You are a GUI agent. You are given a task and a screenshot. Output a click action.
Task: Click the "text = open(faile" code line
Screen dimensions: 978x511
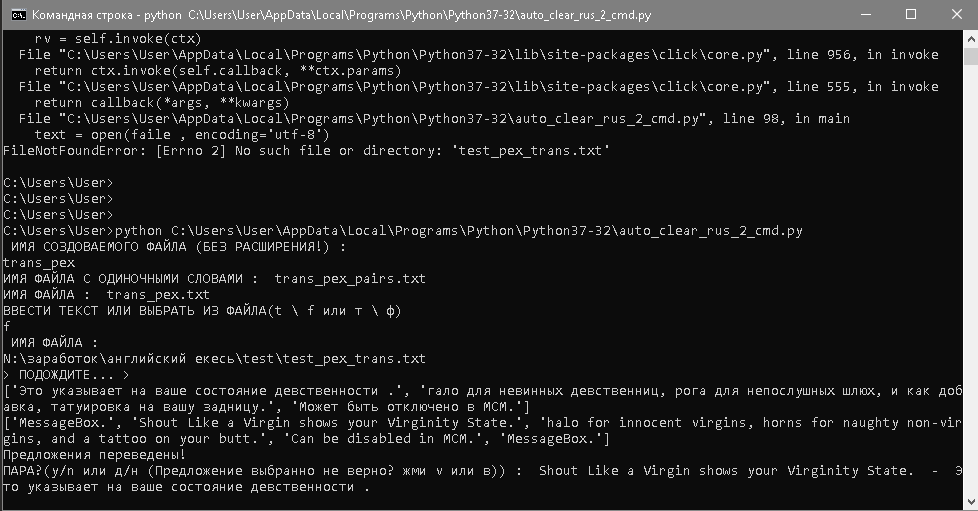tap(181, 134)
